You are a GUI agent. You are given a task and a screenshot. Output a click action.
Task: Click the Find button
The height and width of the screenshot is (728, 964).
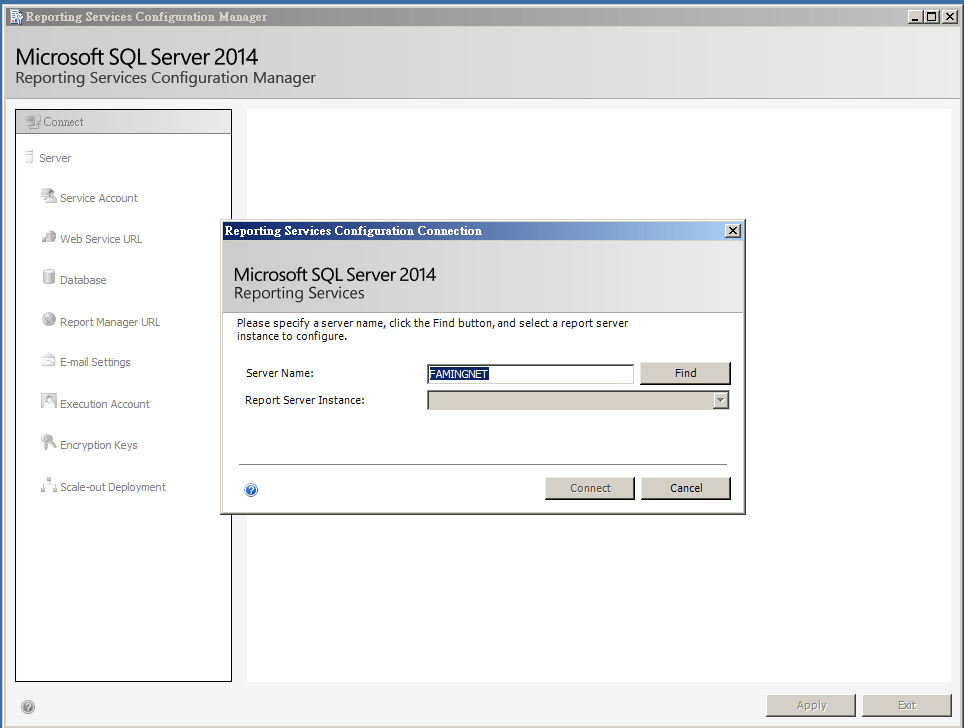coord(685,373)
